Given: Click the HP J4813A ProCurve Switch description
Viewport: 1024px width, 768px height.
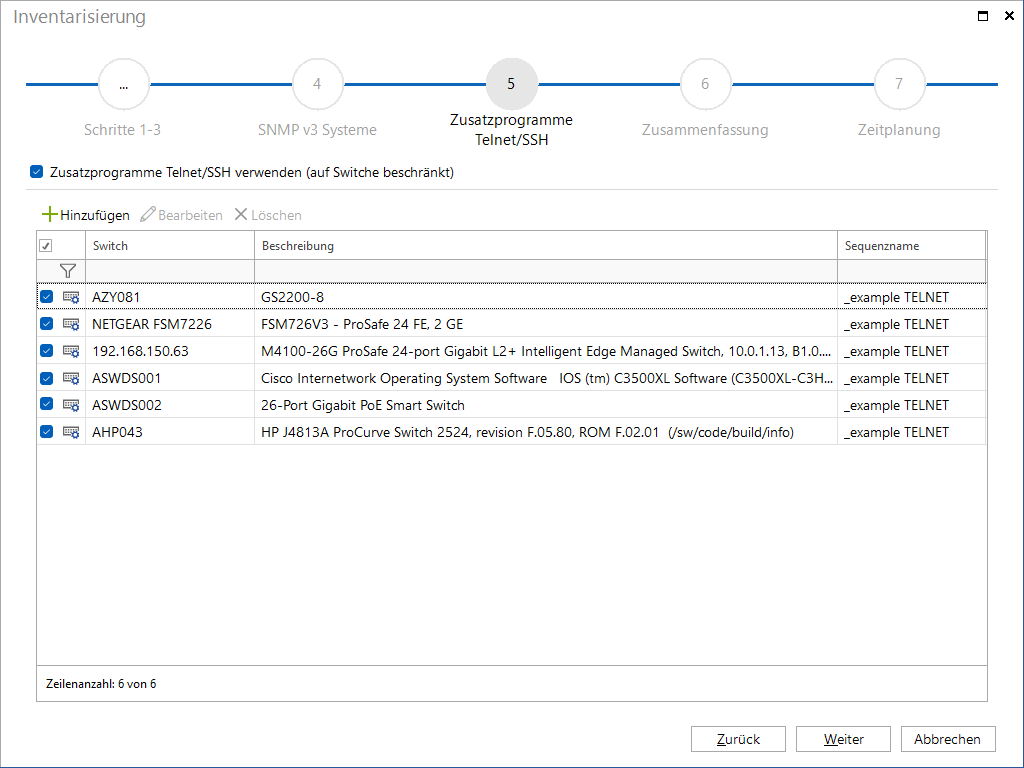Looking at the screenshot, I should [x=546, y=432].
